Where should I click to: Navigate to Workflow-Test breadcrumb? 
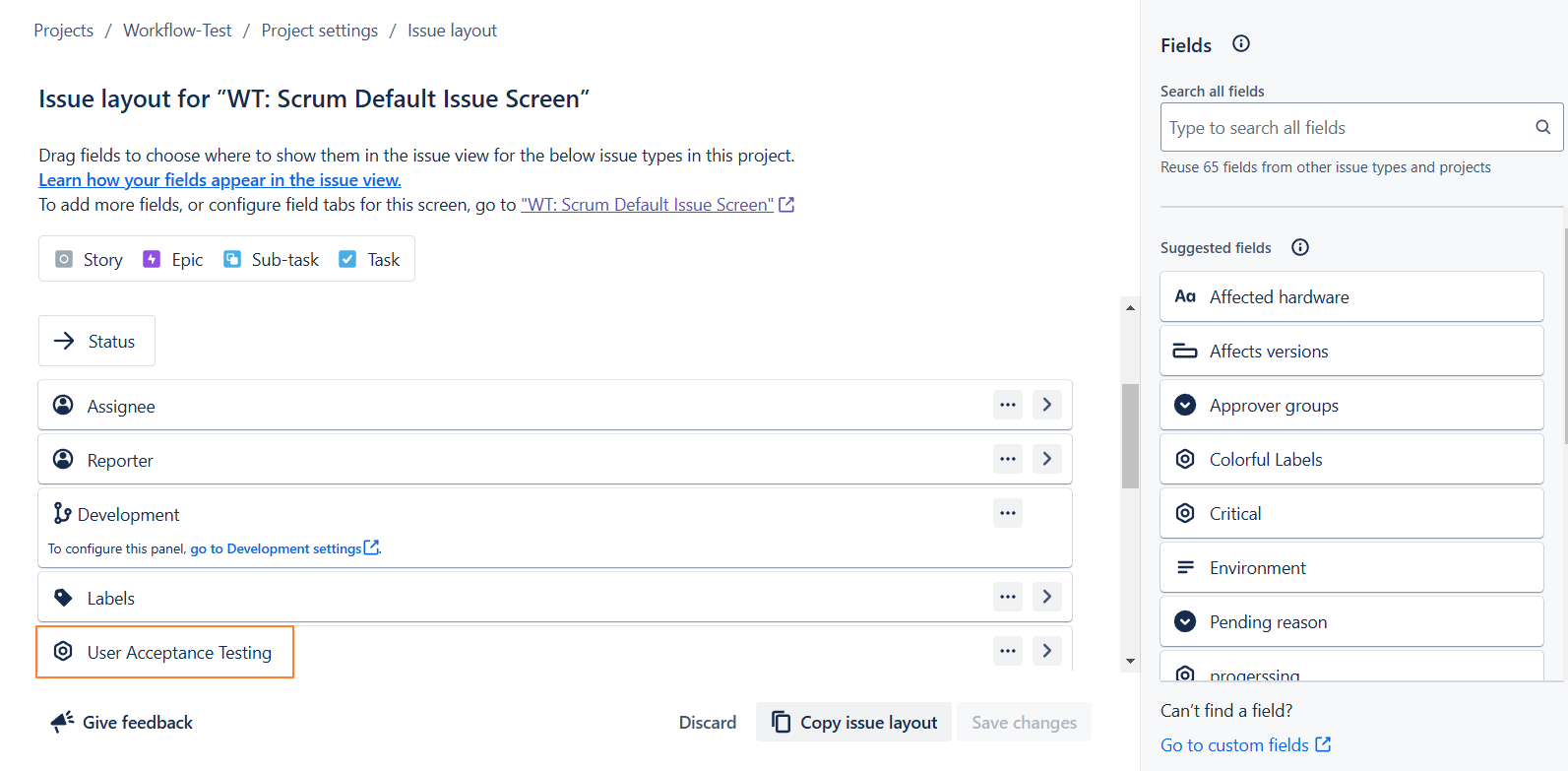point(177,31)
